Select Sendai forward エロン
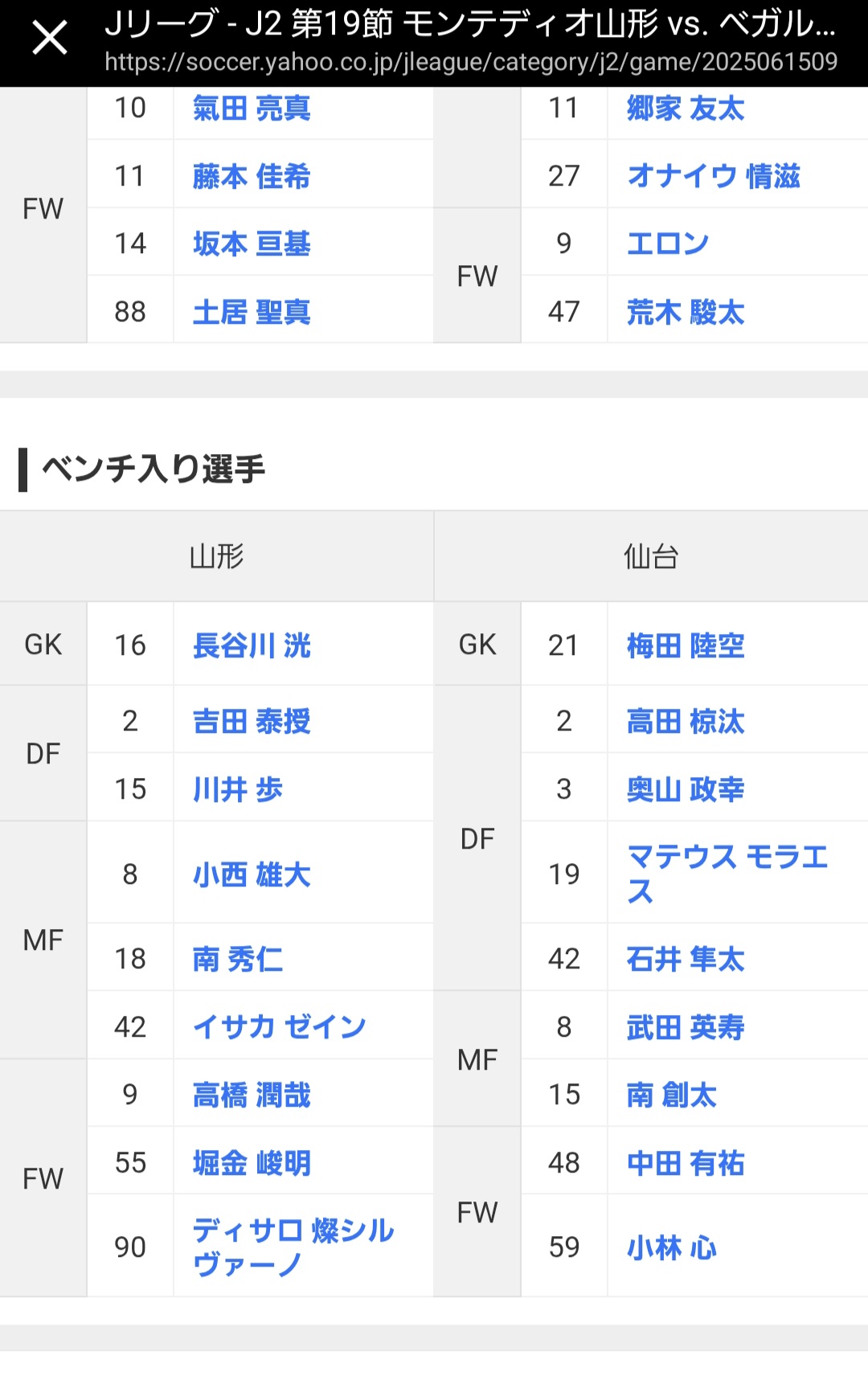 [x=668, y=244]
